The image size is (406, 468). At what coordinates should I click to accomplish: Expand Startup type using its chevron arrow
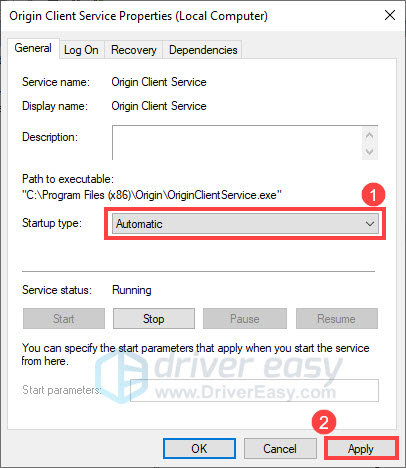370,224
